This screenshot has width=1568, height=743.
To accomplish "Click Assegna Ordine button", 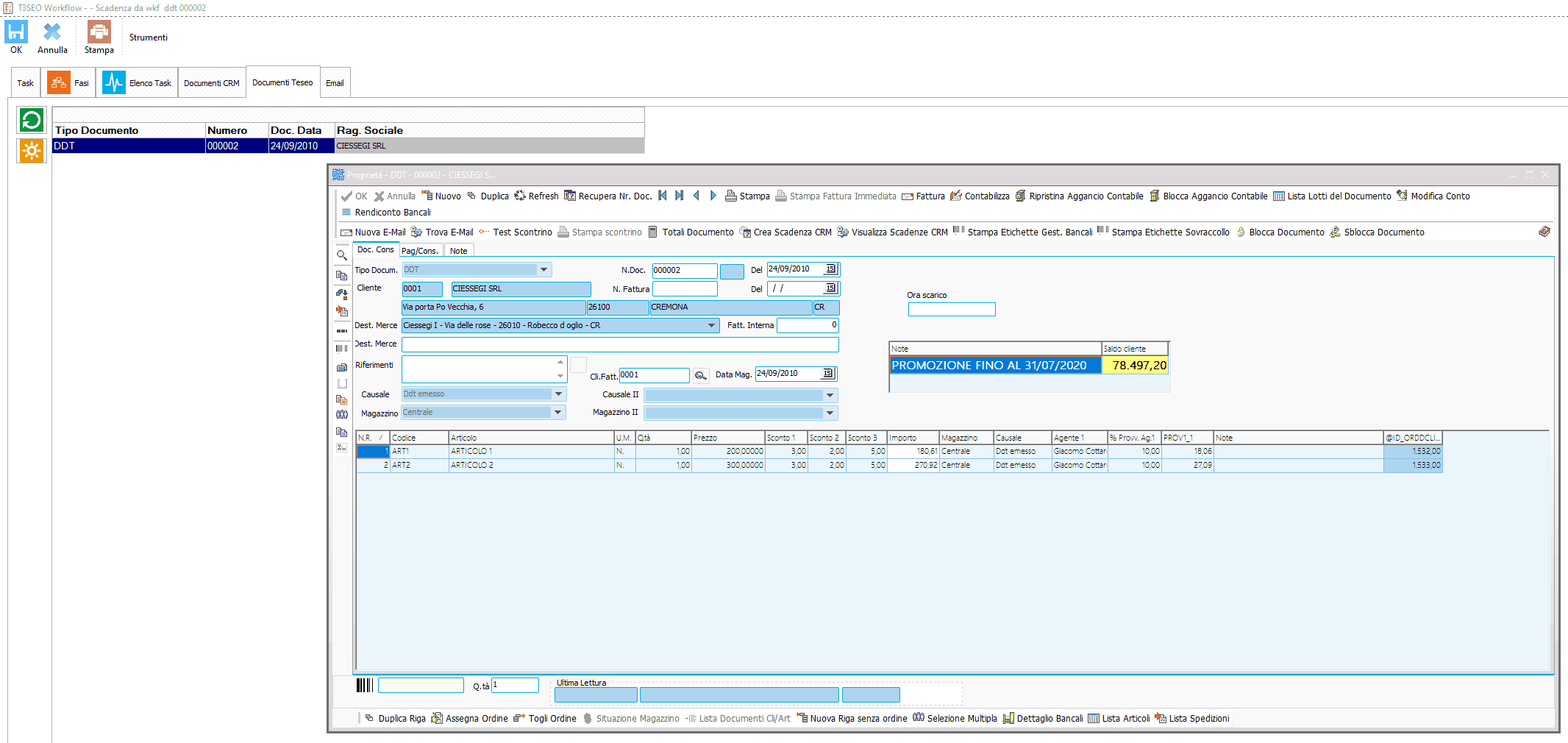I will pos(469,719).
